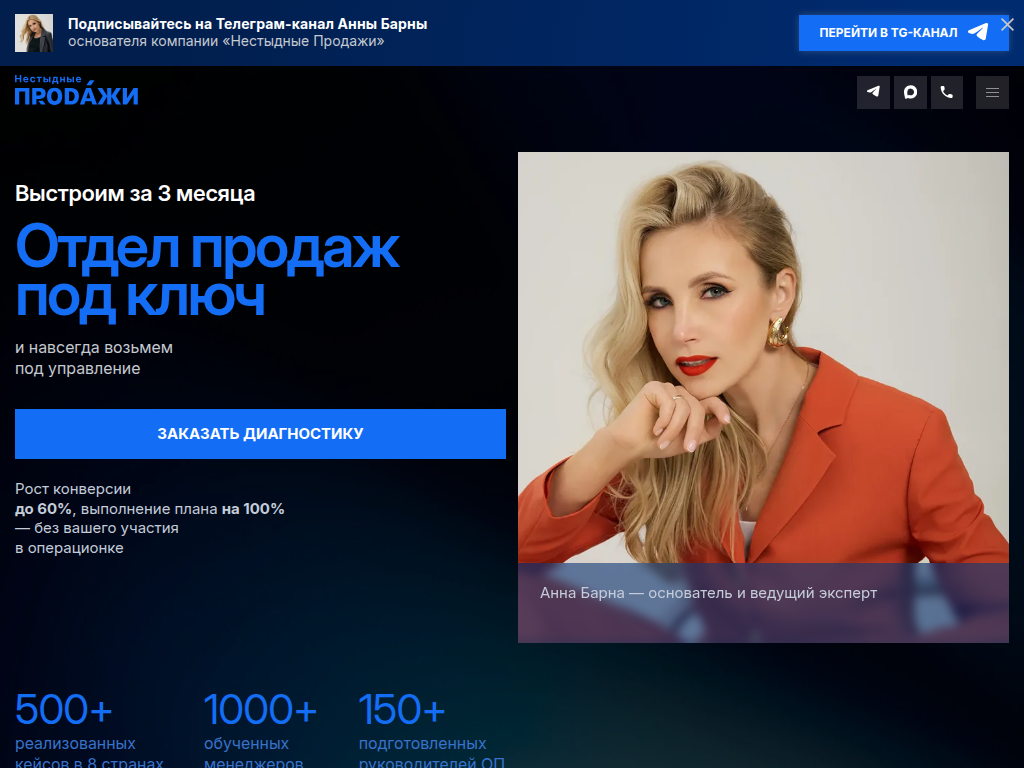Click the paper plane icon in the TG-КАНАЛ button
This screenshot has width=1024, height=768.
pos(978,32)
